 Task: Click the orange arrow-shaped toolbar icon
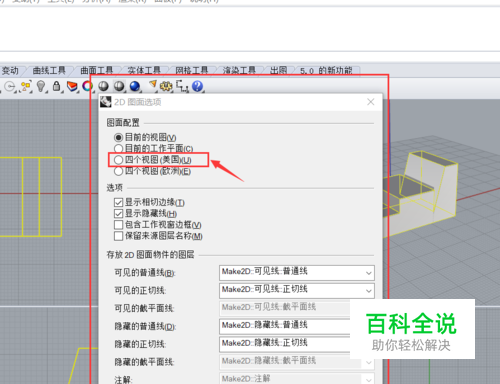pyautogui.click(x=153, y=85)
